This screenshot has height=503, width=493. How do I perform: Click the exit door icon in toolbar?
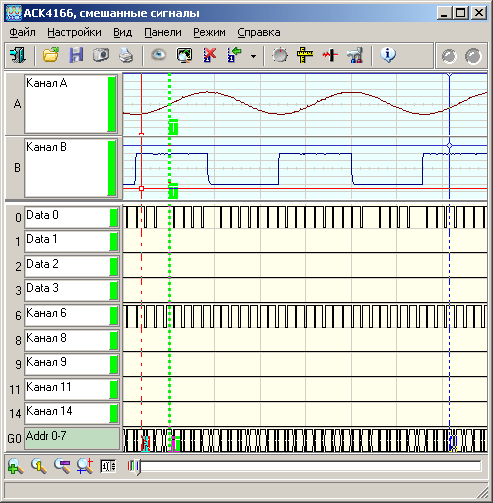pos(18,55)
